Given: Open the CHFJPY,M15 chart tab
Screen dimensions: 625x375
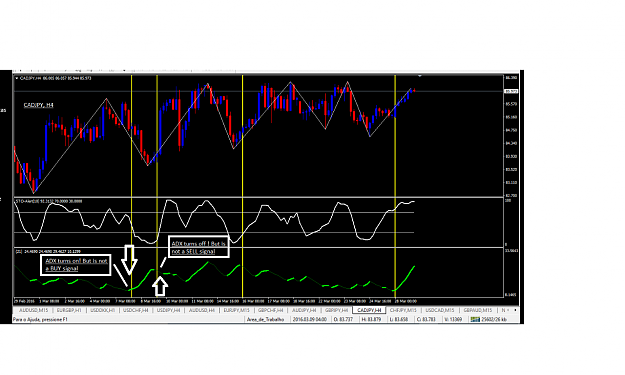Looking at the screenshot, I should [403, 310].
